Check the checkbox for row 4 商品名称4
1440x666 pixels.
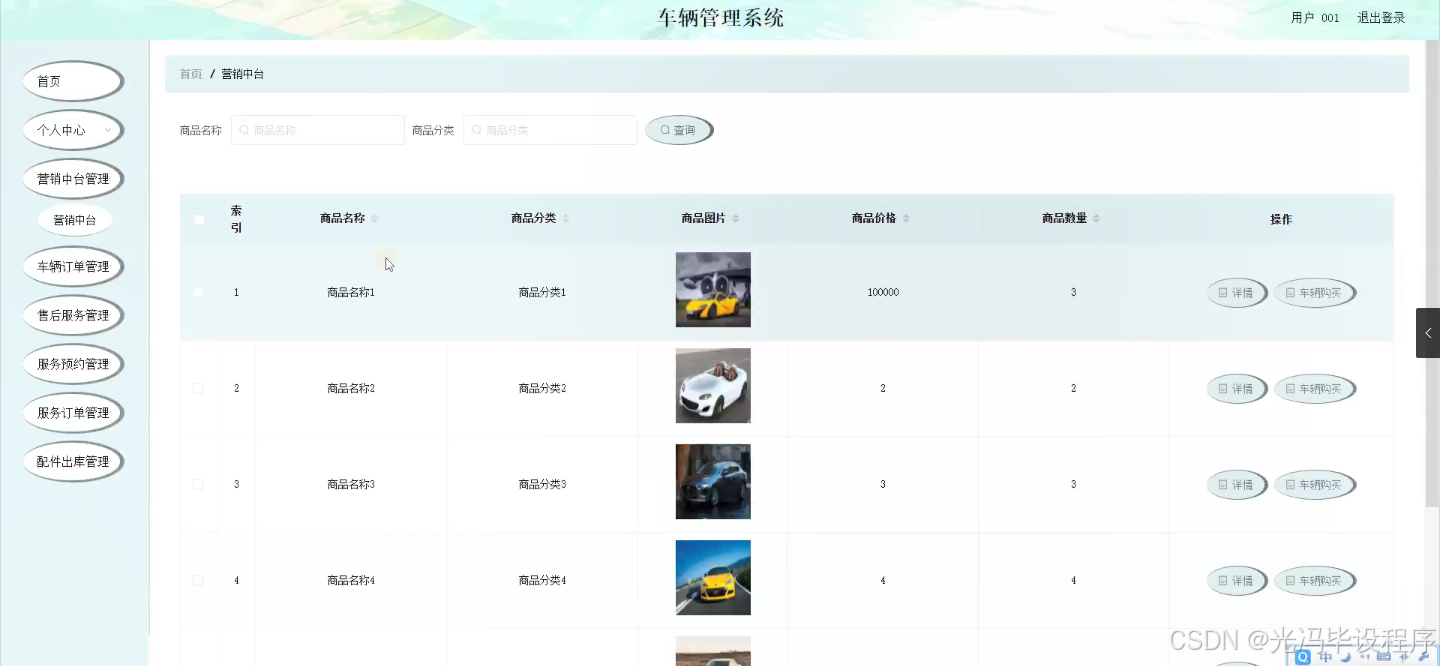[199, 580]
